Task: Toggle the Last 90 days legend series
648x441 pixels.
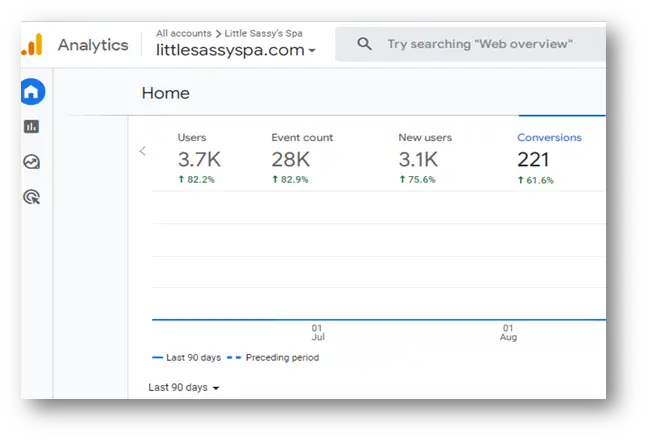Action: [x=186, y=357]
